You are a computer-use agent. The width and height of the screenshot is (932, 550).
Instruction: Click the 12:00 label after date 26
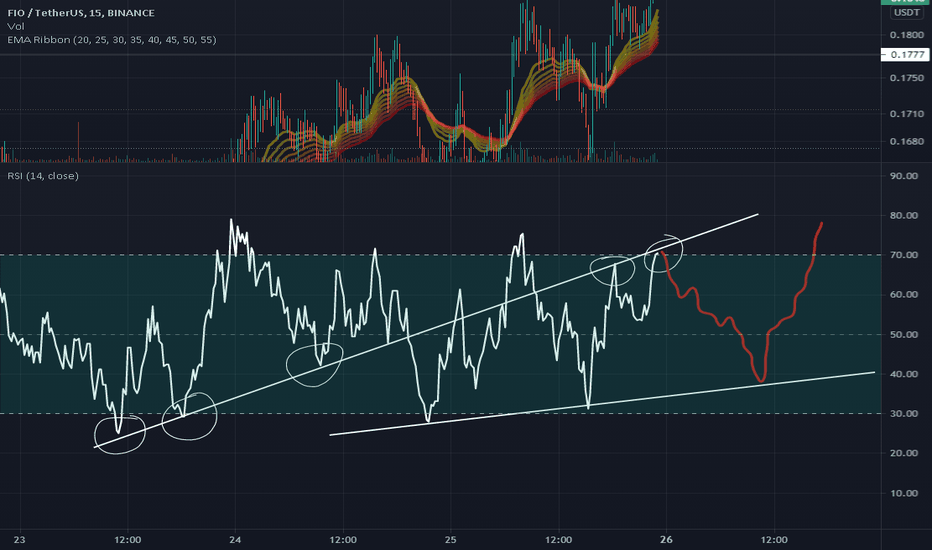click(x=774, y=540)
